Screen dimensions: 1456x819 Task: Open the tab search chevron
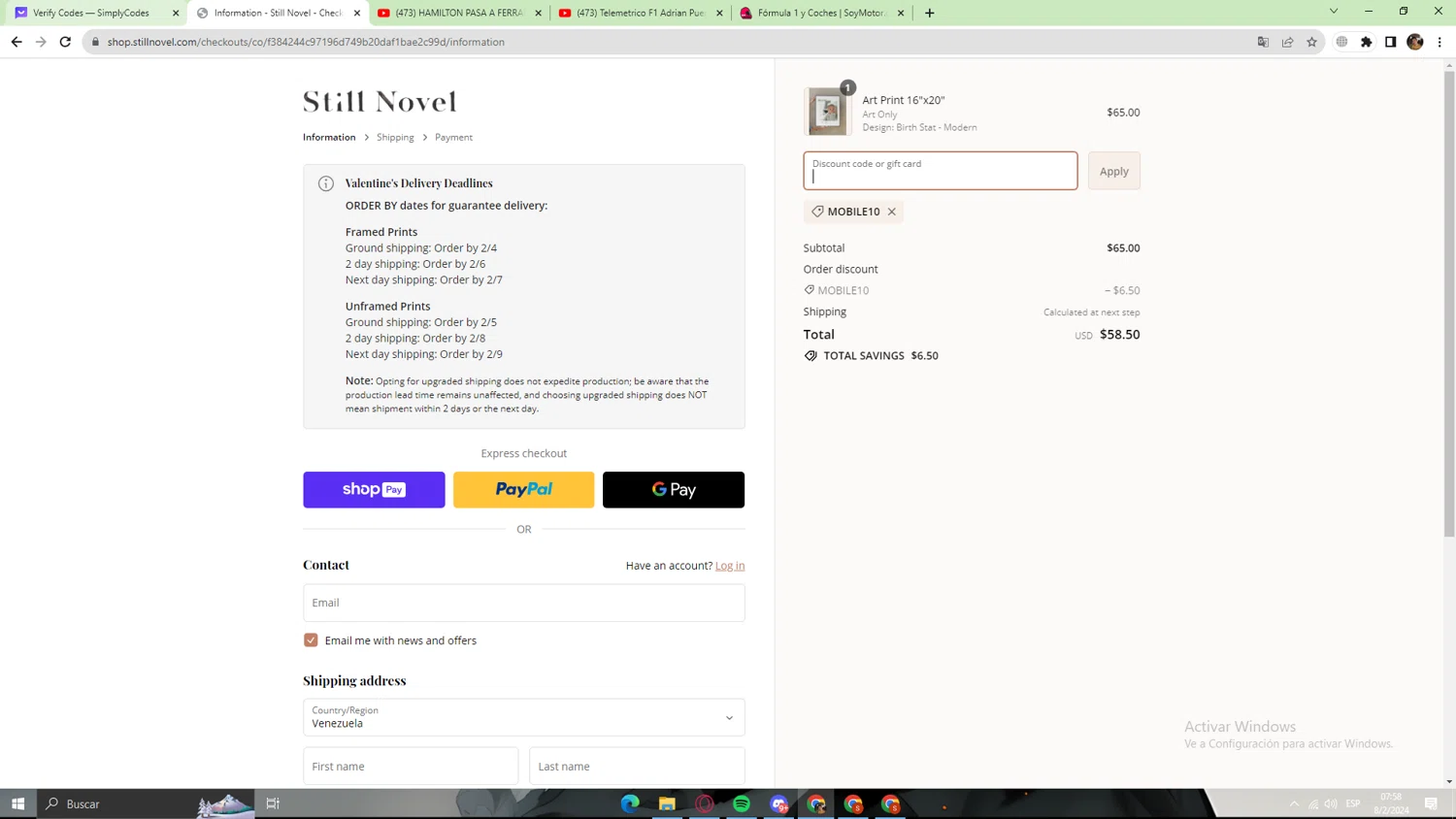pyautogui.click(x=1334, y=12)
